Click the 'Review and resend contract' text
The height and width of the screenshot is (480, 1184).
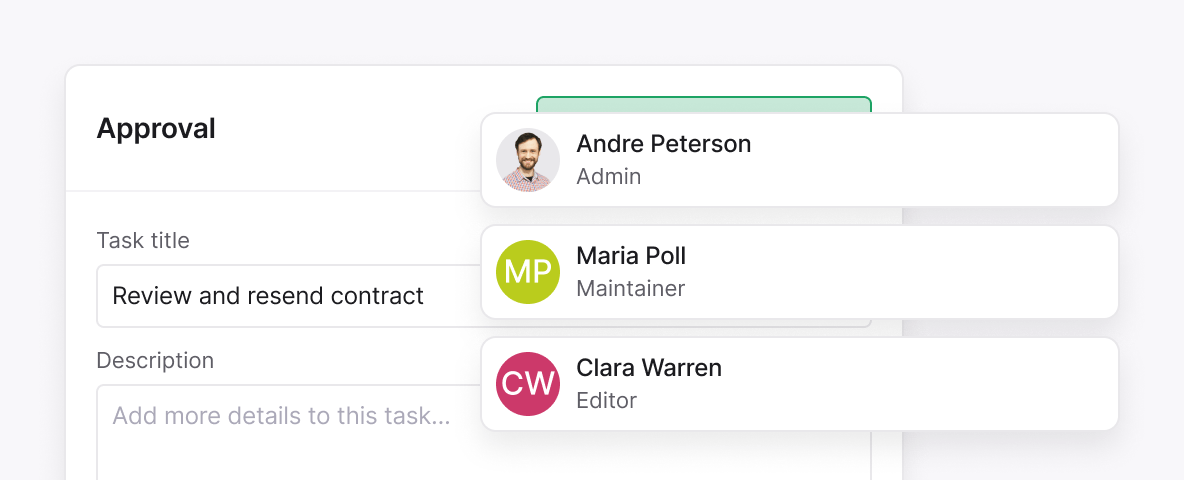coord(268,296)
